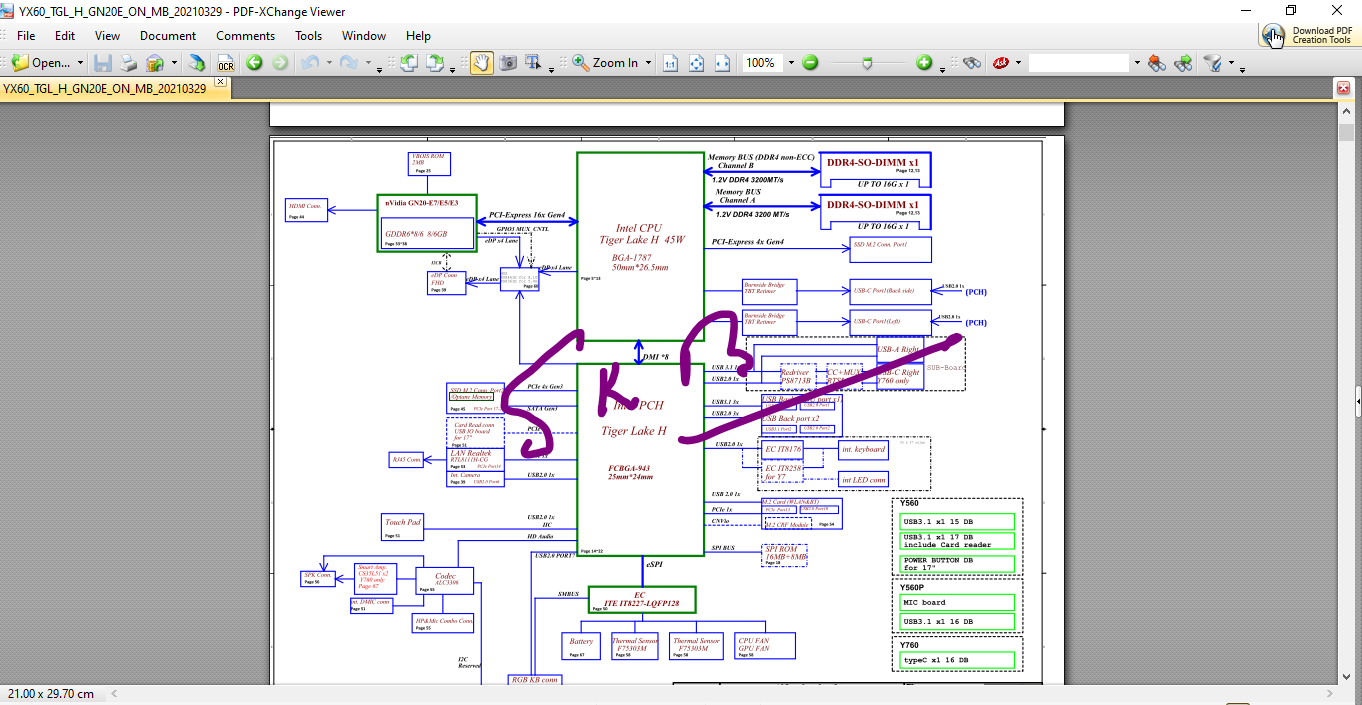Open the Zoom In tool dropdown
1362x705 pixels.
[649, 62]
